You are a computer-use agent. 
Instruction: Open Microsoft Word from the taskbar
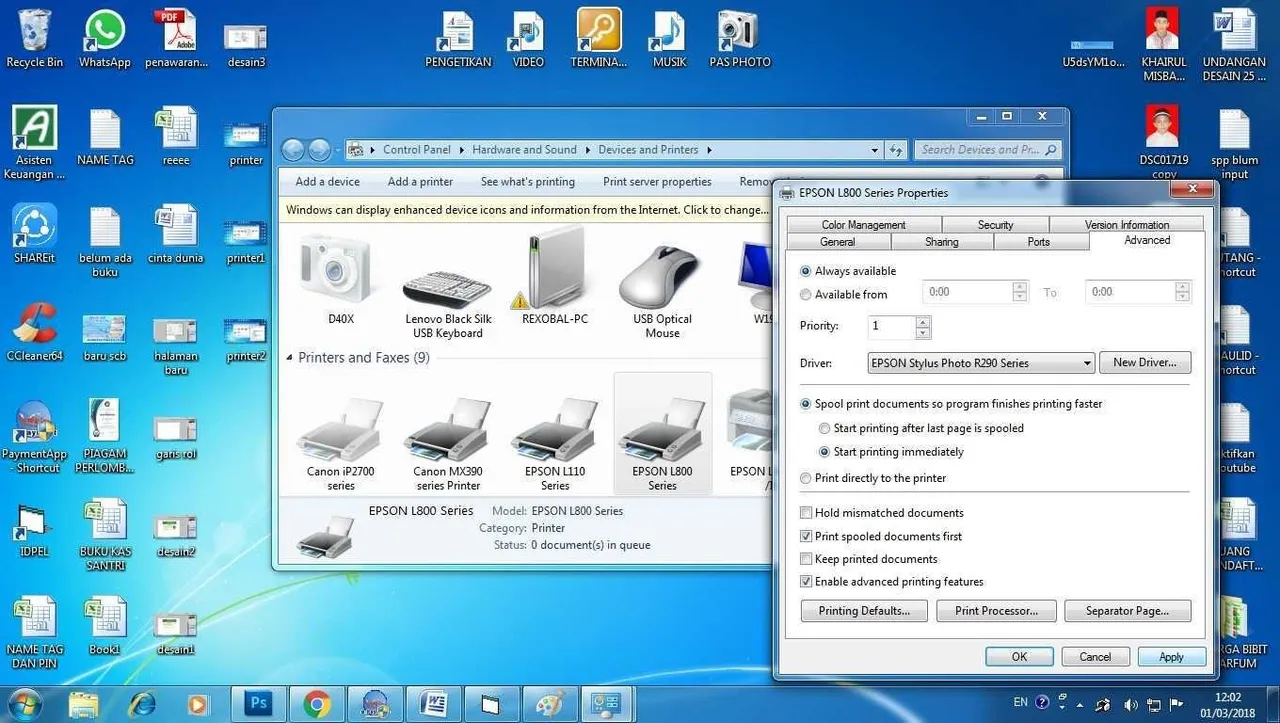pos(433,704)
